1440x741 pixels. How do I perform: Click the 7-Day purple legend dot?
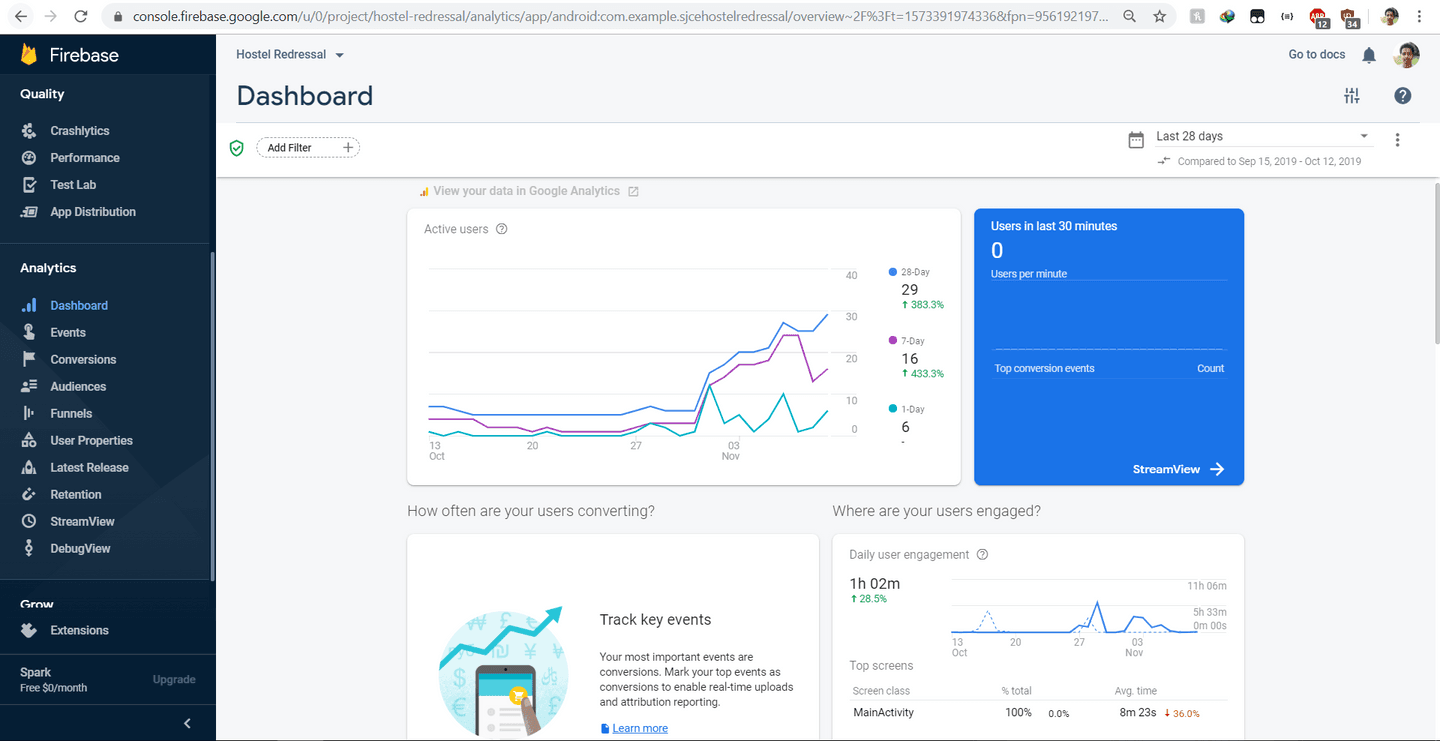click(893, 341)
